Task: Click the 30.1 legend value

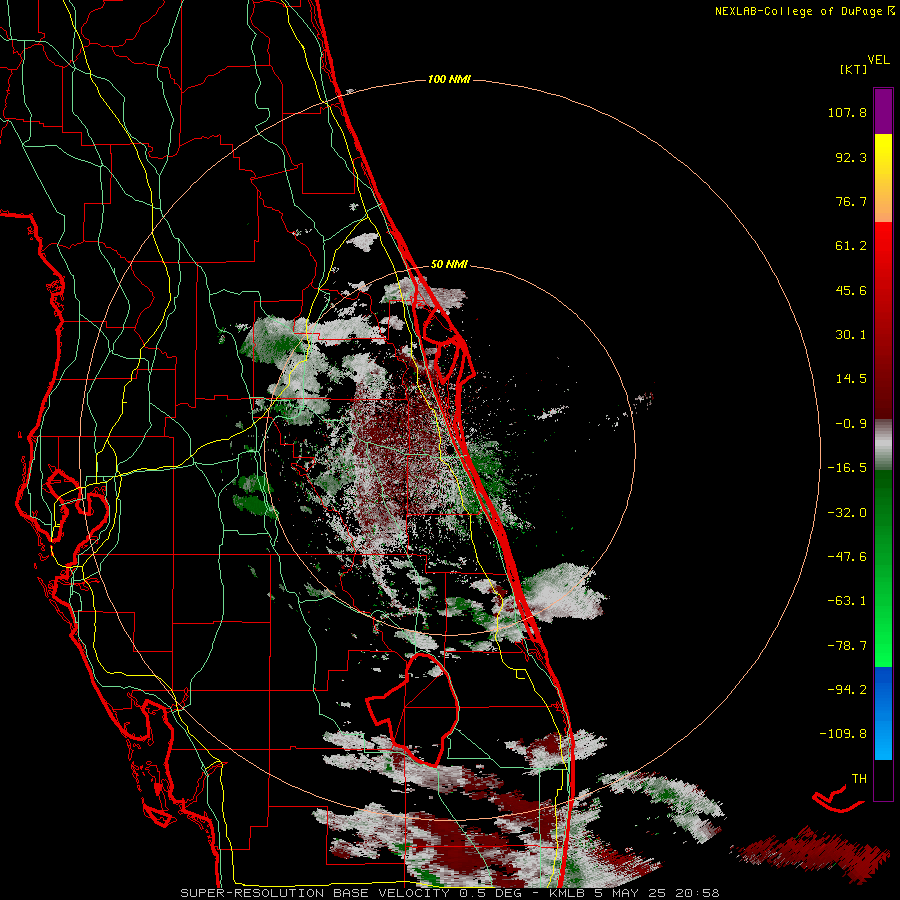Action: (851, 335)
